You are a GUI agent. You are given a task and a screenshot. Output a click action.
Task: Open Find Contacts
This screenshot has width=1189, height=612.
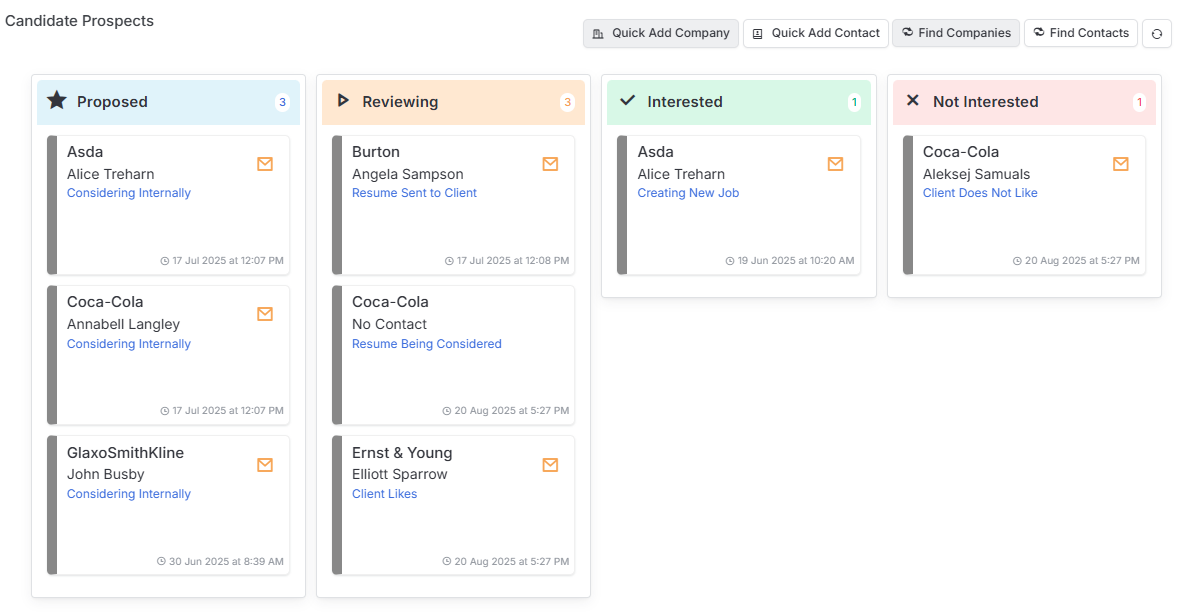point(1081,33)
